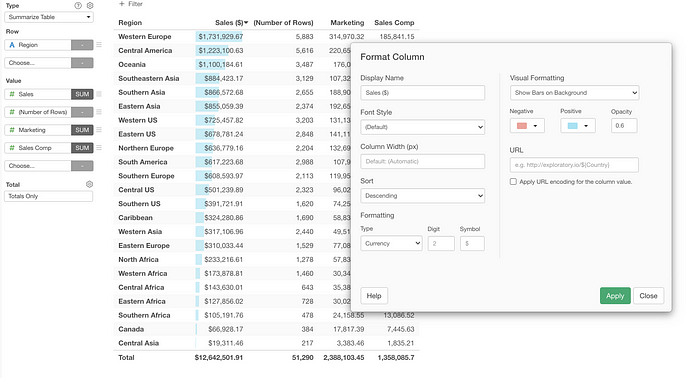Open the Formatting Type Currency dropdown
The width and height of the screenshot is (700, 378).
[x=391, y=244]
